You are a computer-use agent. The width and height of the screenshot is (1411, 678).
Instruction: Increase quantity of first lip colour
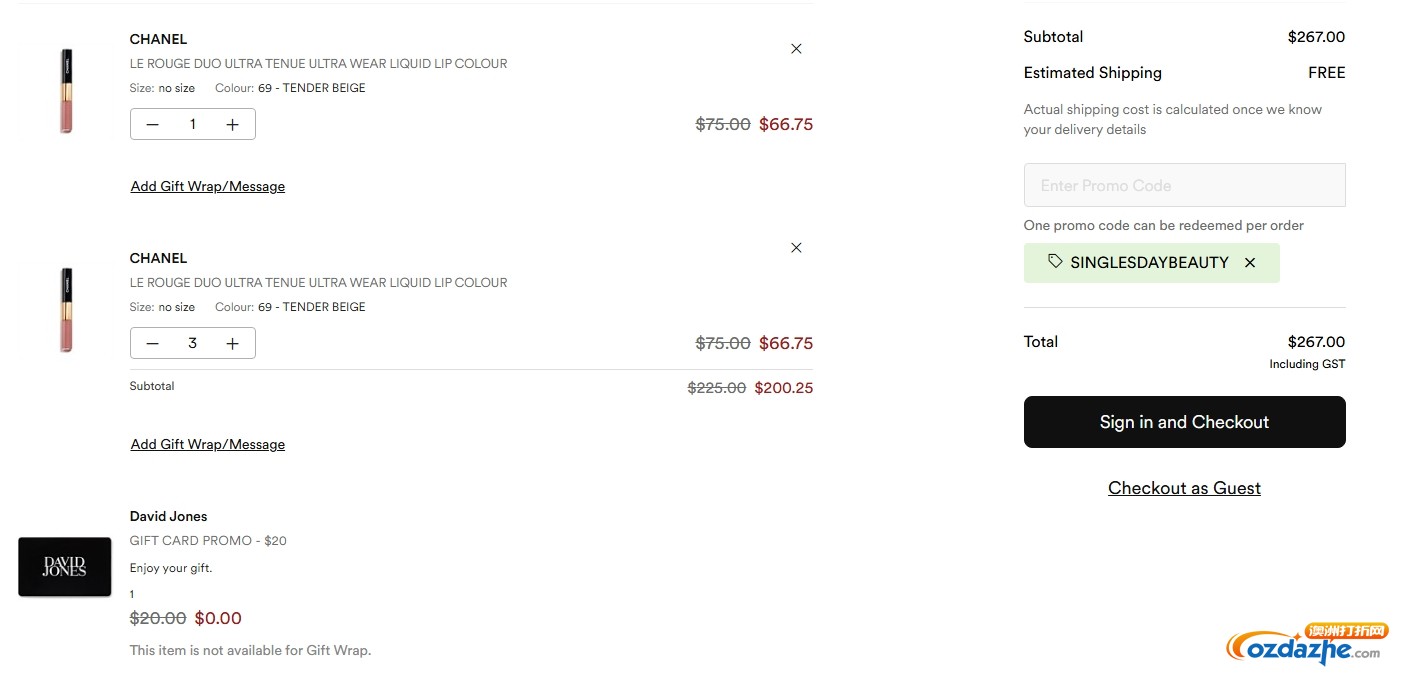[233, 125]
